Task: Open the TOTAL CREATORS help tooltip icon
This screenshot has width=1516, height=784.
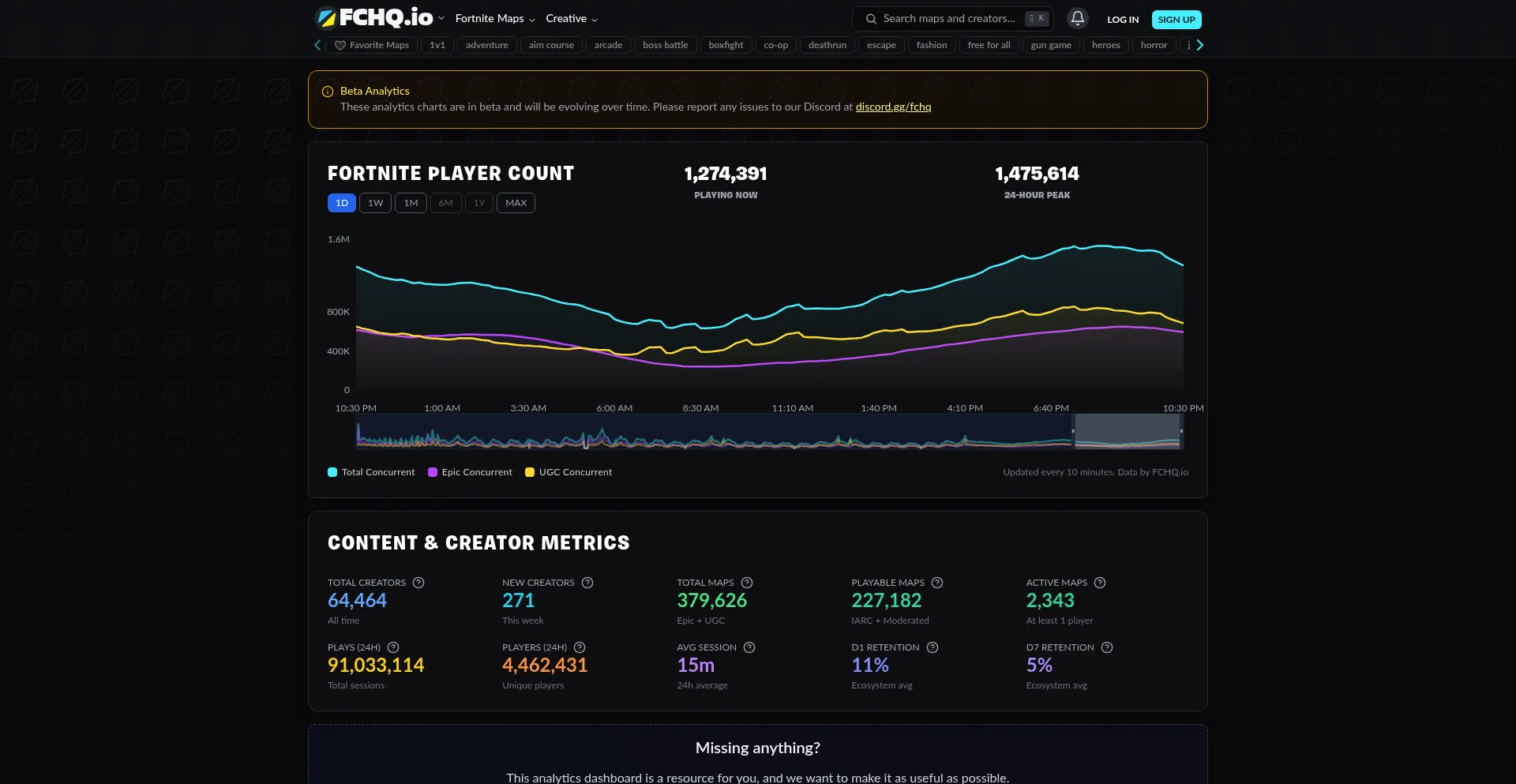Action: coord(418,583)
